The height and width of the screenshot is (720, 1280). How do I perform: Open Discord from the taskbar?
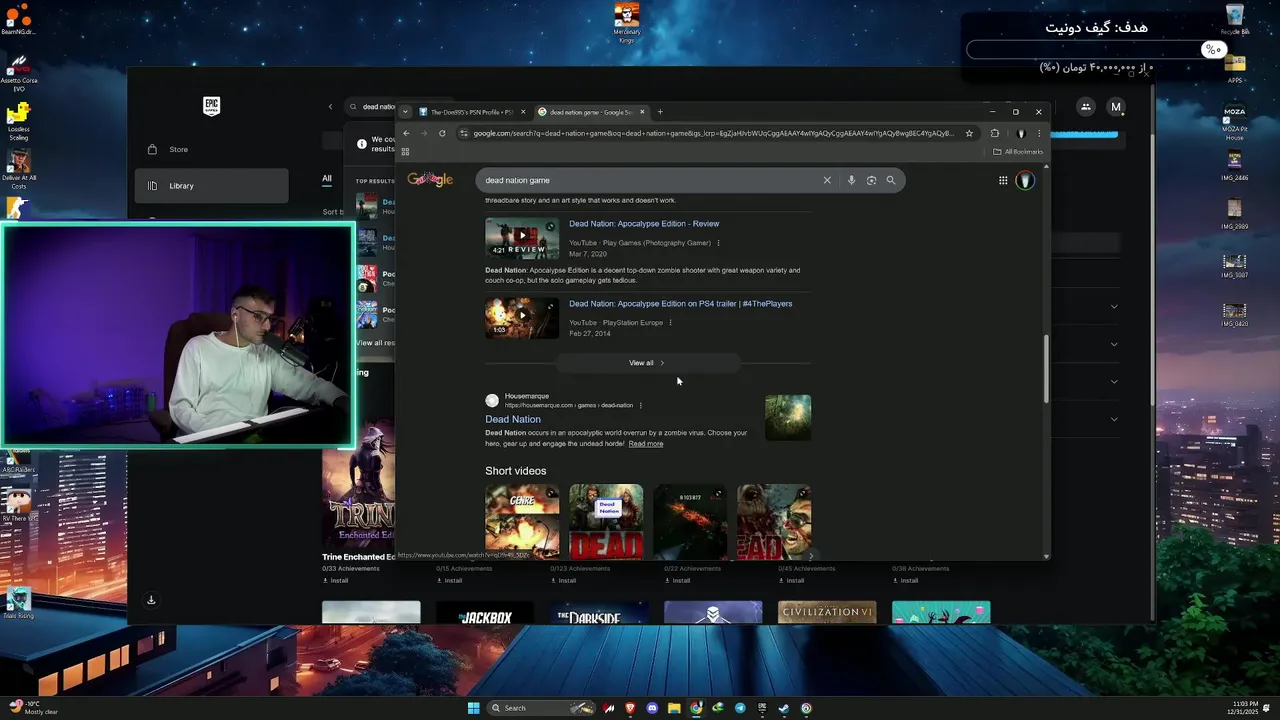tap(652, 708)
